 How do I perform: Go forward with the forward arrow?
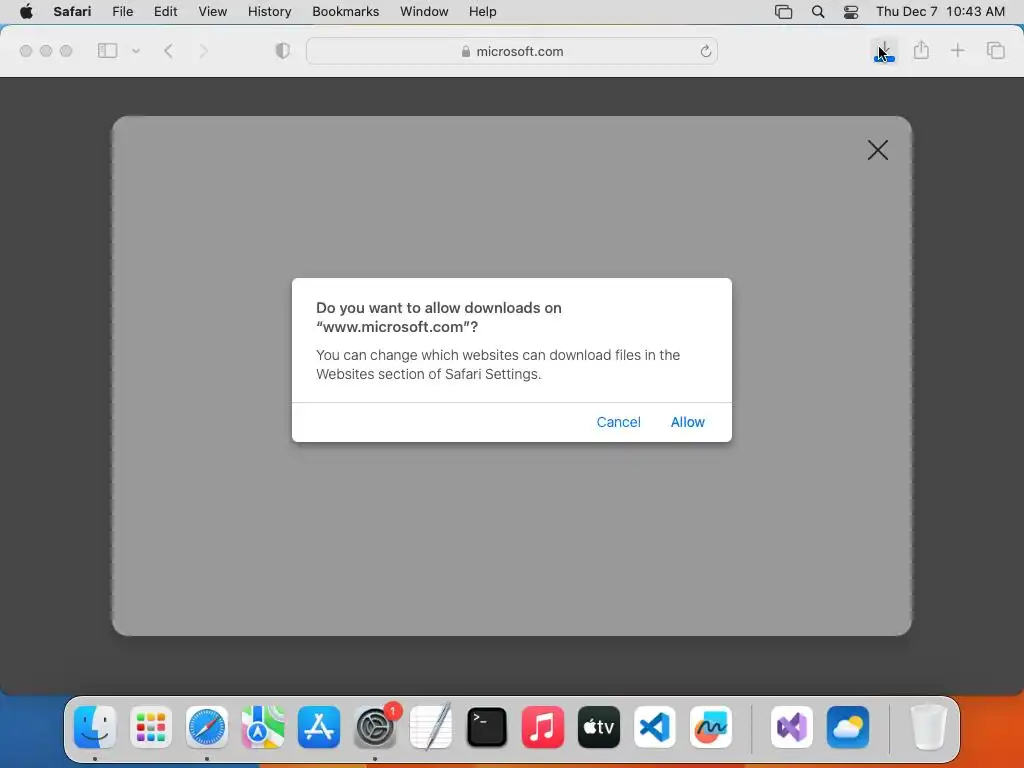[x=203, y=51]
